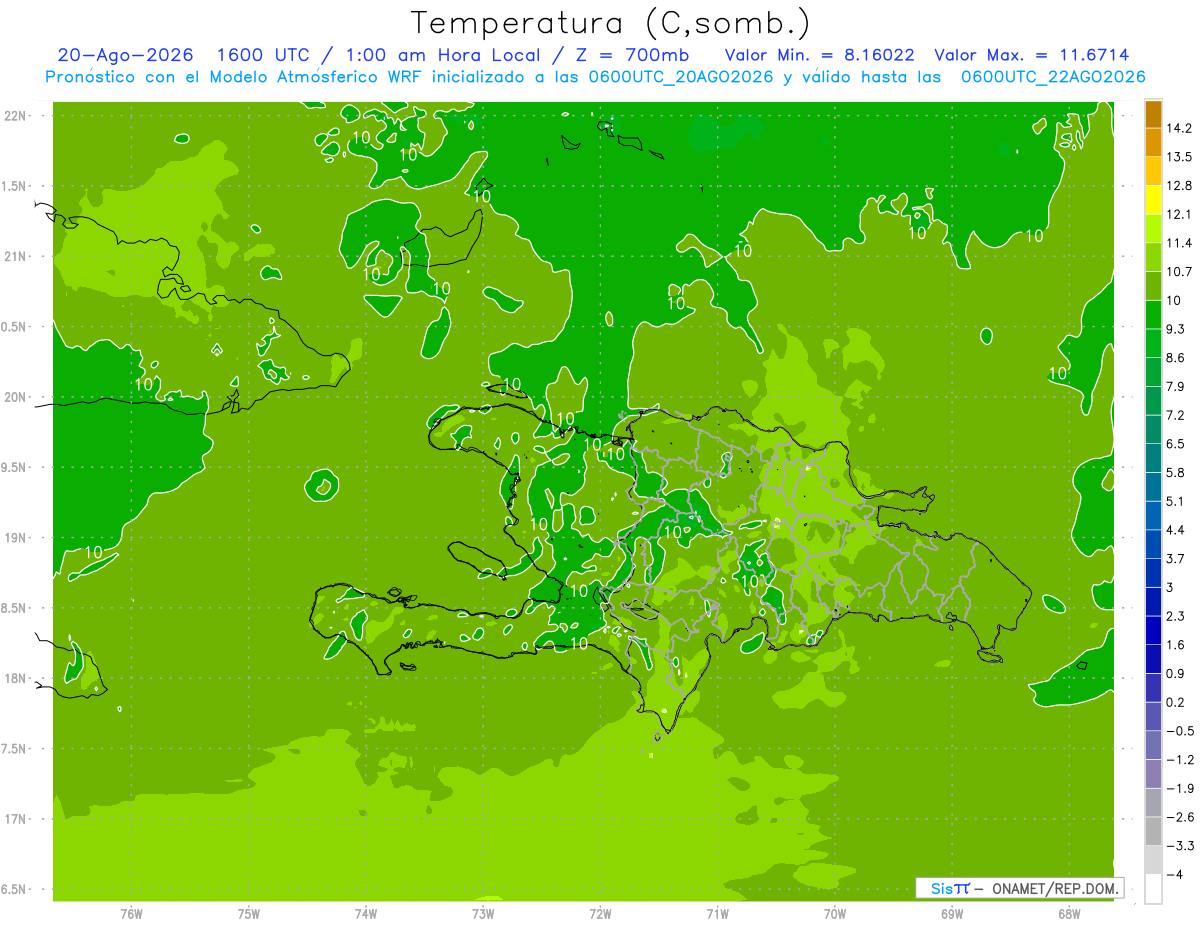Image resolution: width=1200 pixels, height=927 pixels.
Task: Click the "21N" latitude axis label
Action: click(15, 257)
